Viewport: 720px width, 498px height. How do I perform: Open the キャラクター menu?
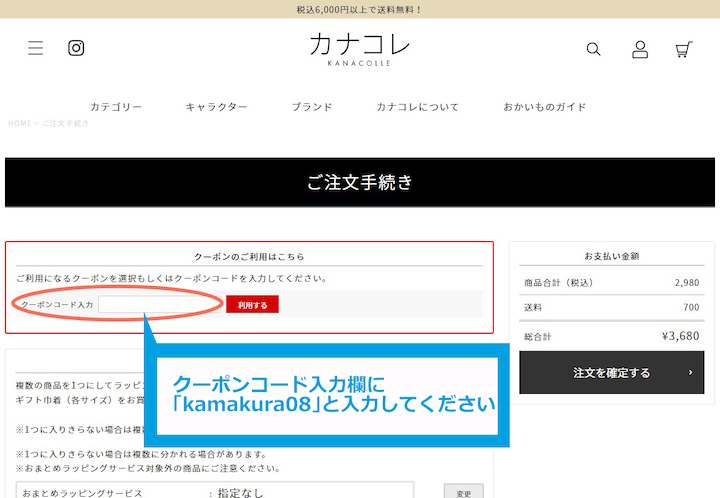click(216, 107)
